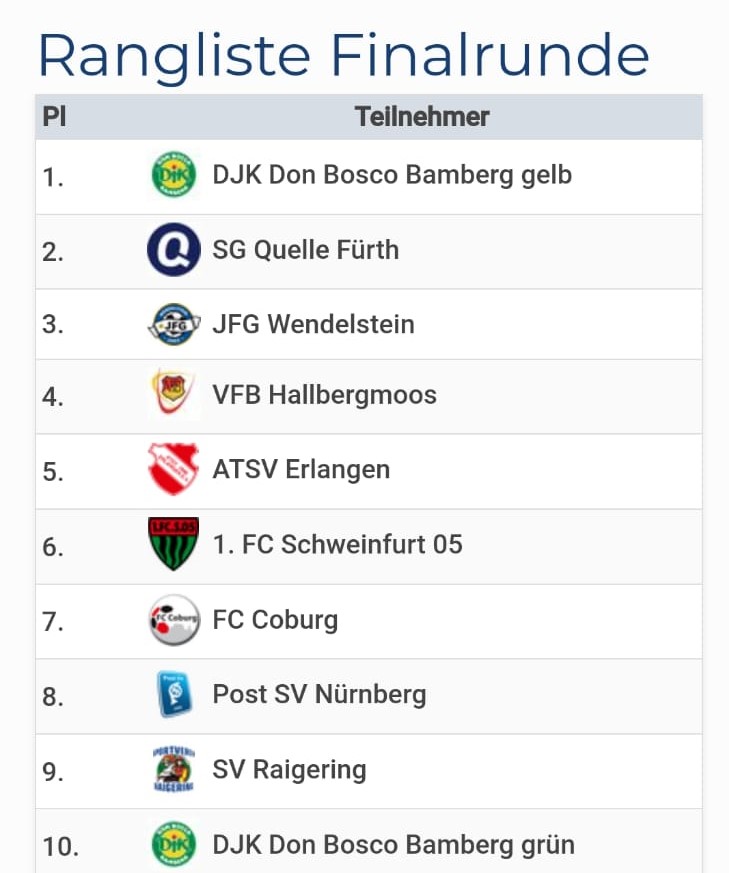The image size is (729, 873).
Task: Click the ATSV Erlangen red crest
Action: tap(173, 469)
